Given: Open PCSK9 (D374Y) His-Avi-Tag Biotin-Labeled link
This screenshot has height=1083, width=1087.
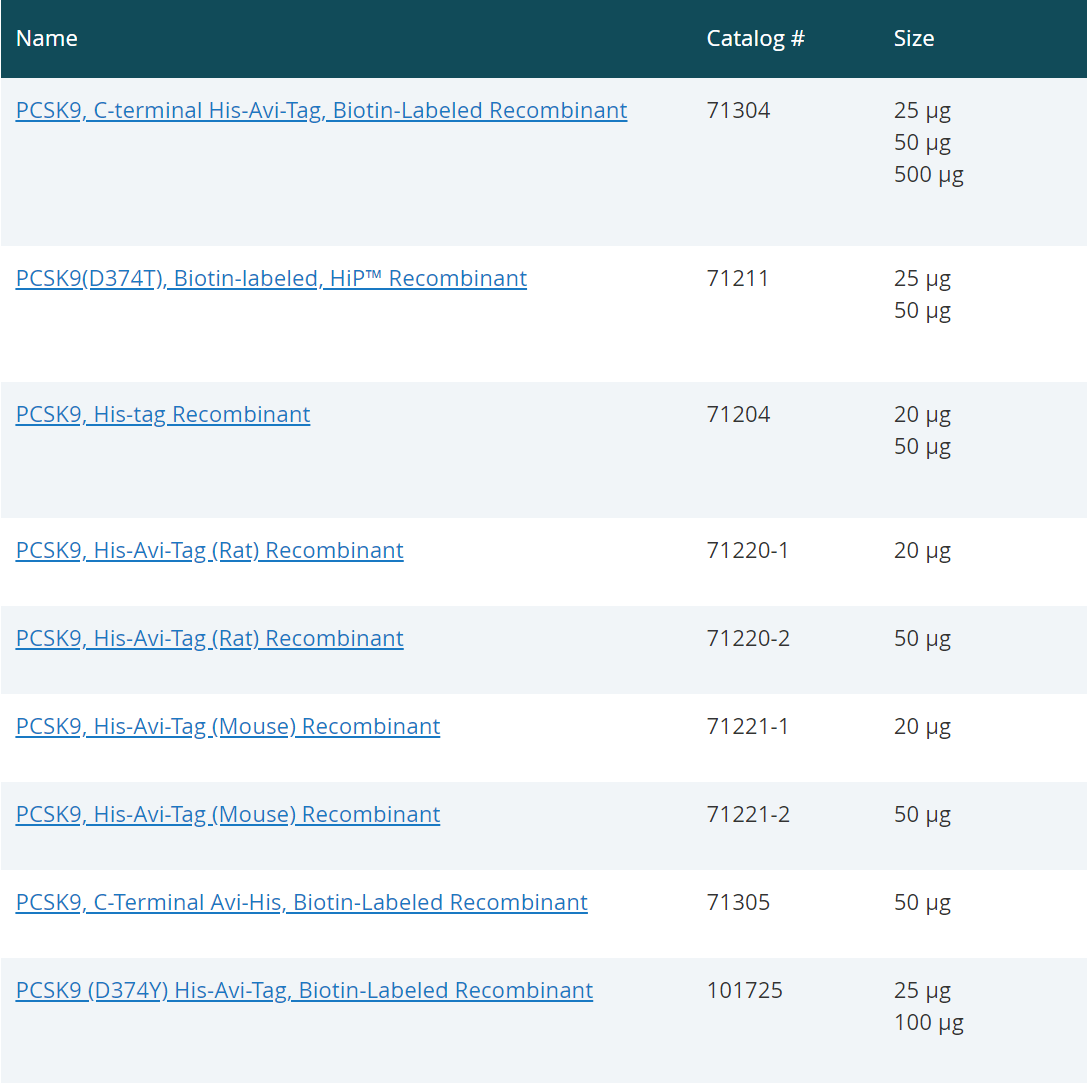Looking at the screenshot, I should [x=304, y=990].
